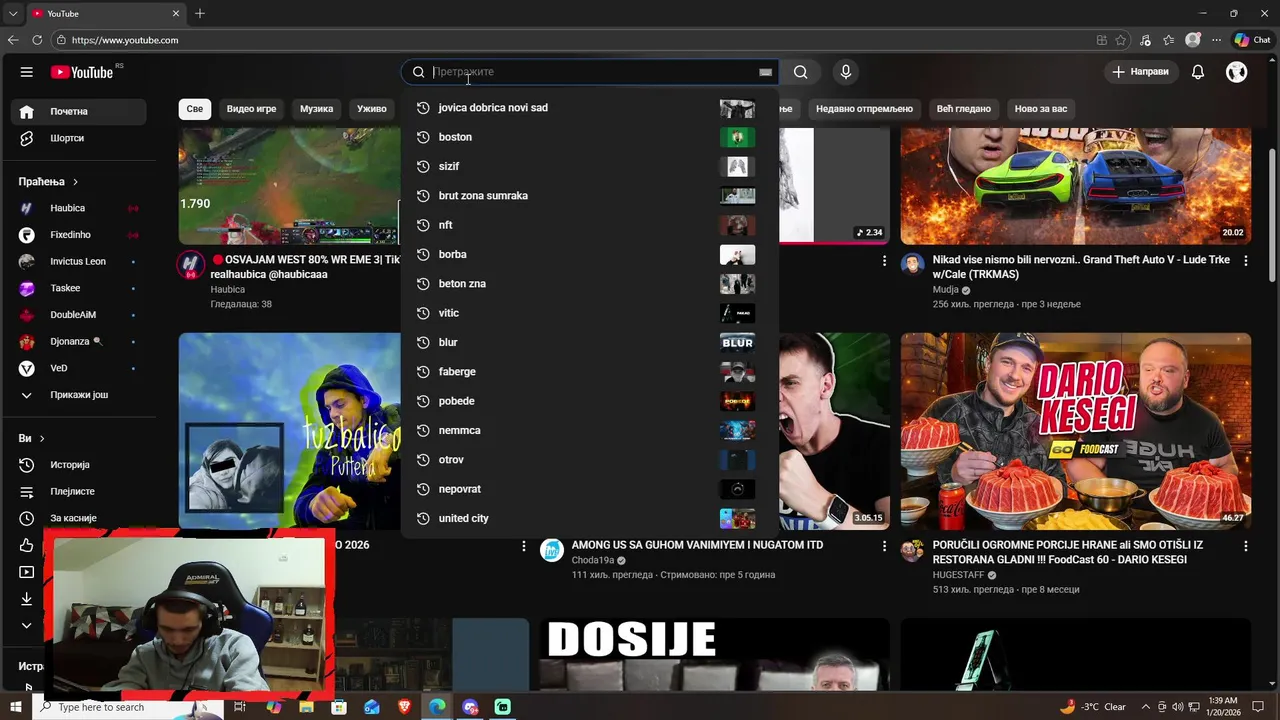Click the browser back arrow
Viewport: 1280px width, 720px height.
pos(13,40)
